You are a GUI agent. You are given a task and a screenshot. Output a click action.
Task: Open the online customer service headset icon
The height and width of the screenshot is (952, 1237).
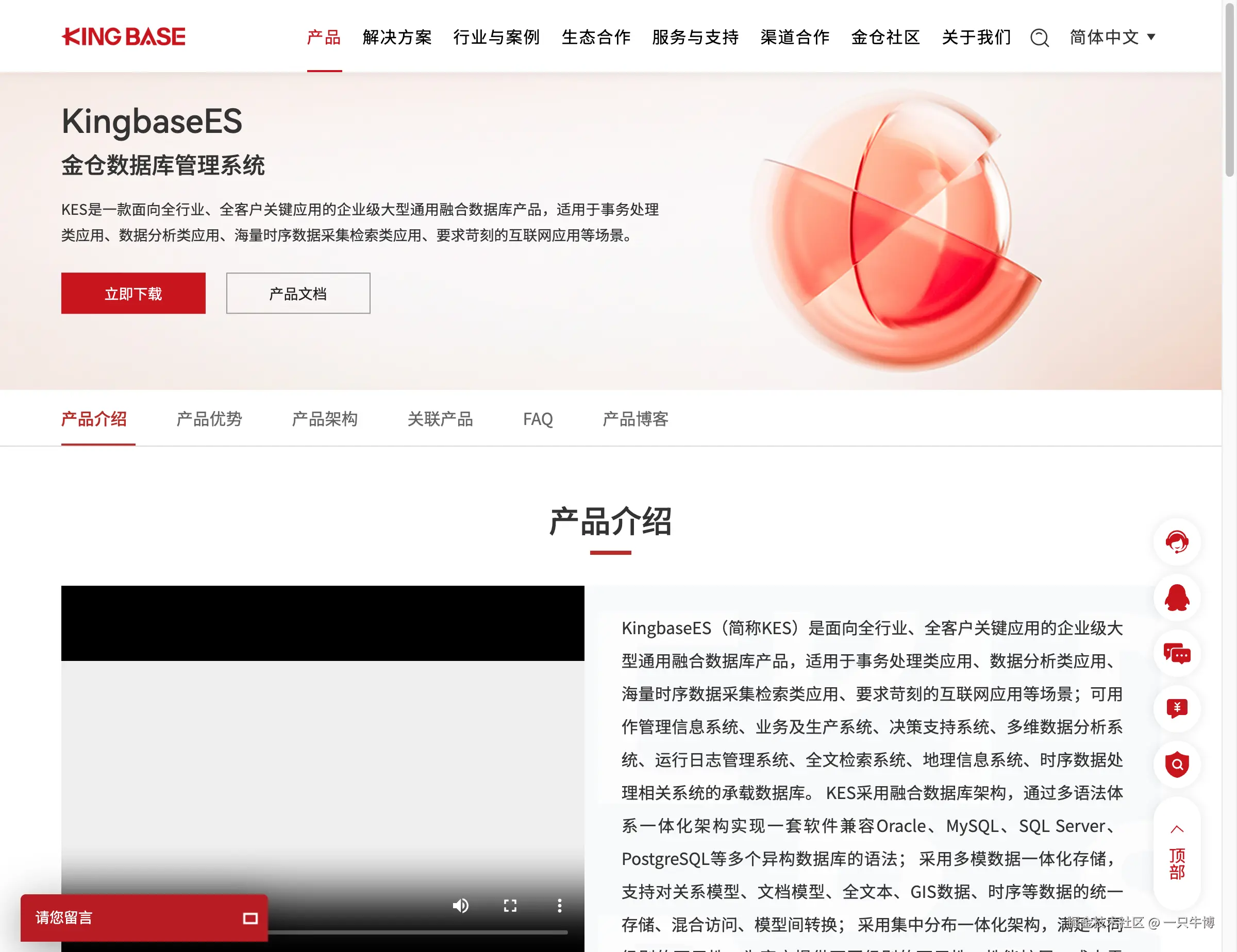tap(1177, 541)
